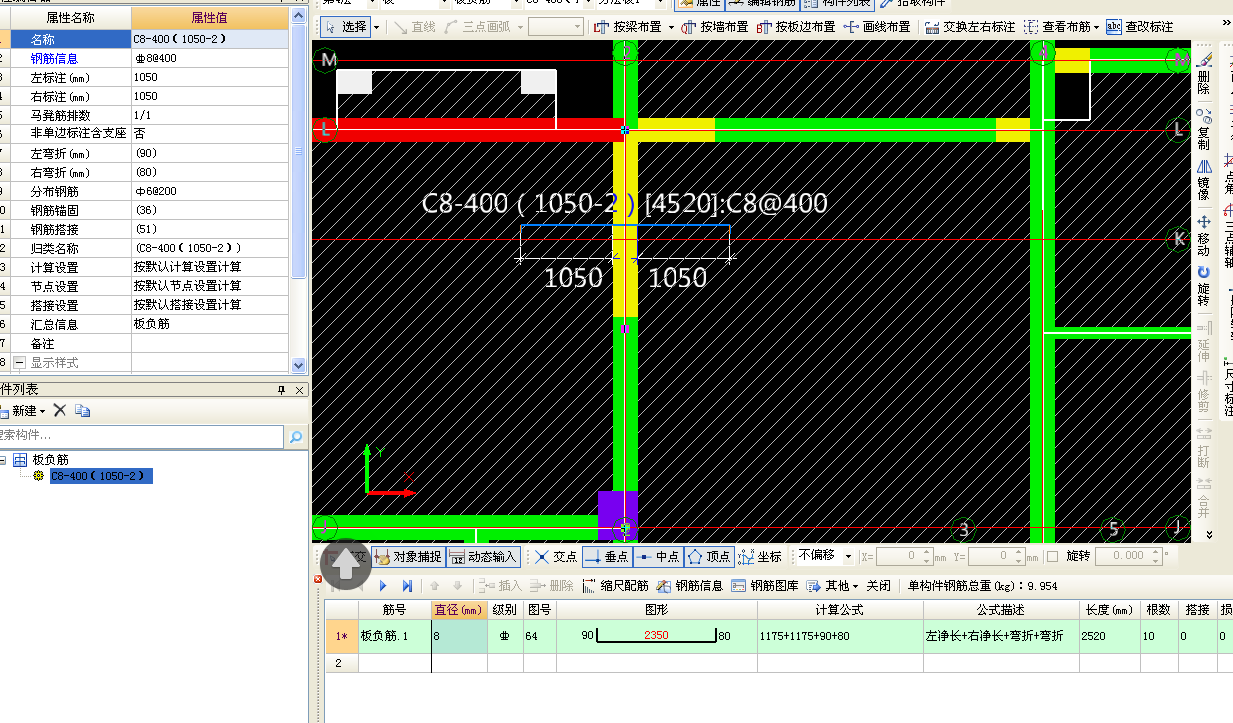
Task: Click 缩尺配筋 scaled rebar button
Action: point(616,586)
